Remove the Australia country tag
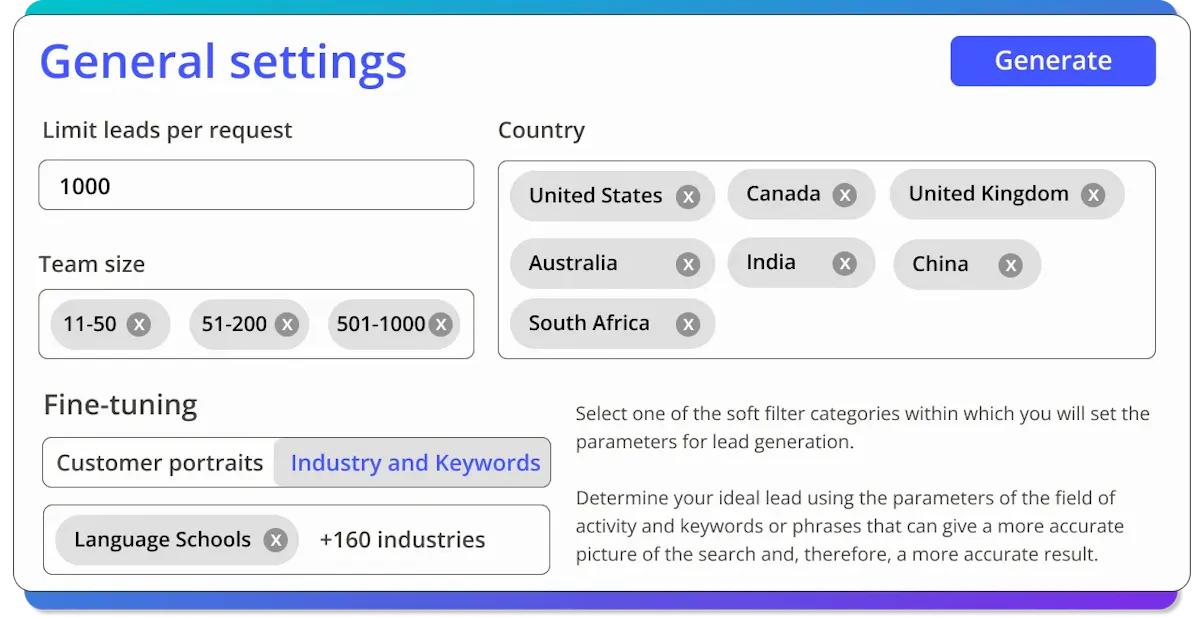The height and width of the screenshot is (617, 1200). (x=687, y=264)
